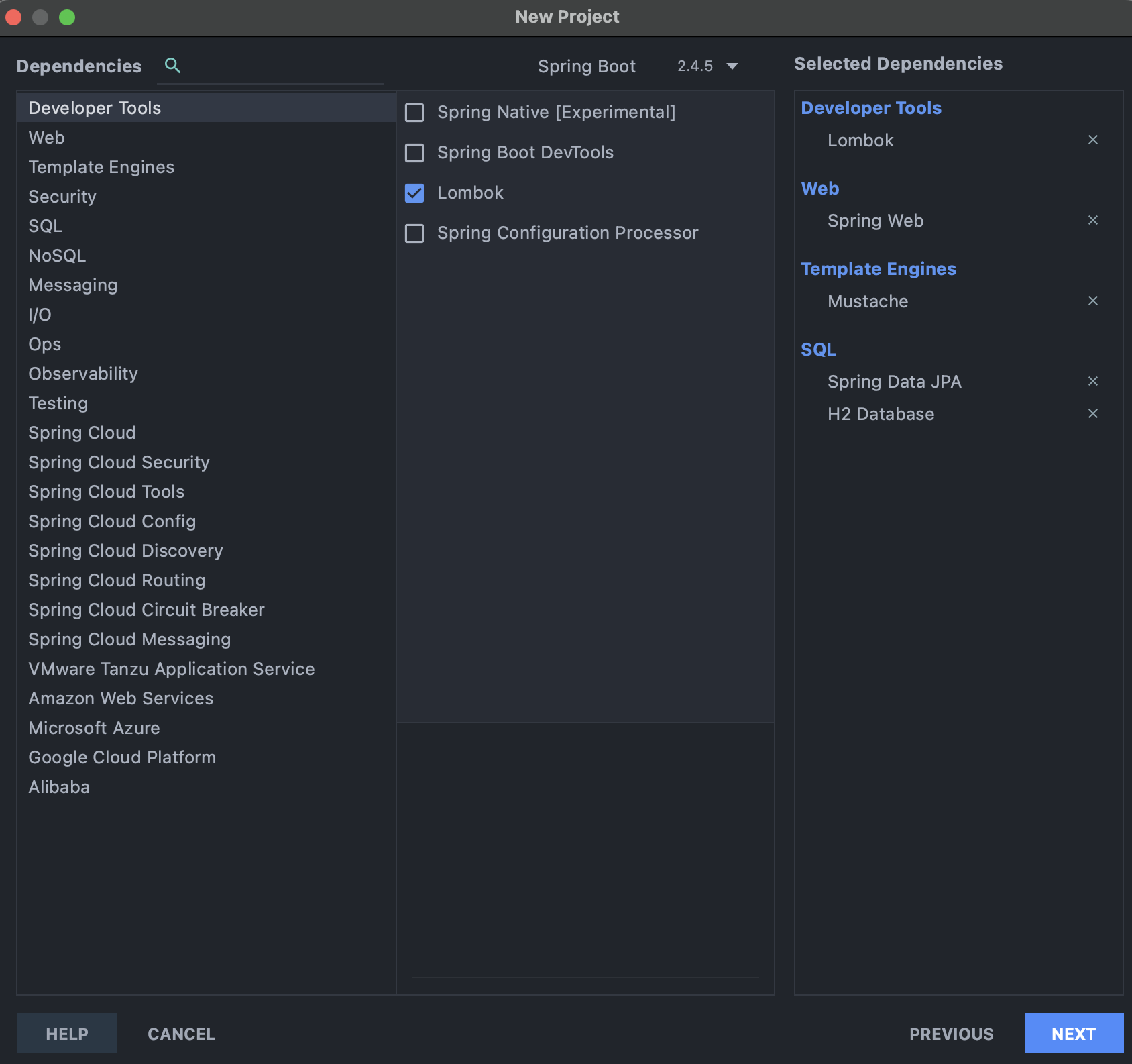Viewport: 1132px width, 1064px height.
Task: Open the Testing category
Action: [207, 403]
